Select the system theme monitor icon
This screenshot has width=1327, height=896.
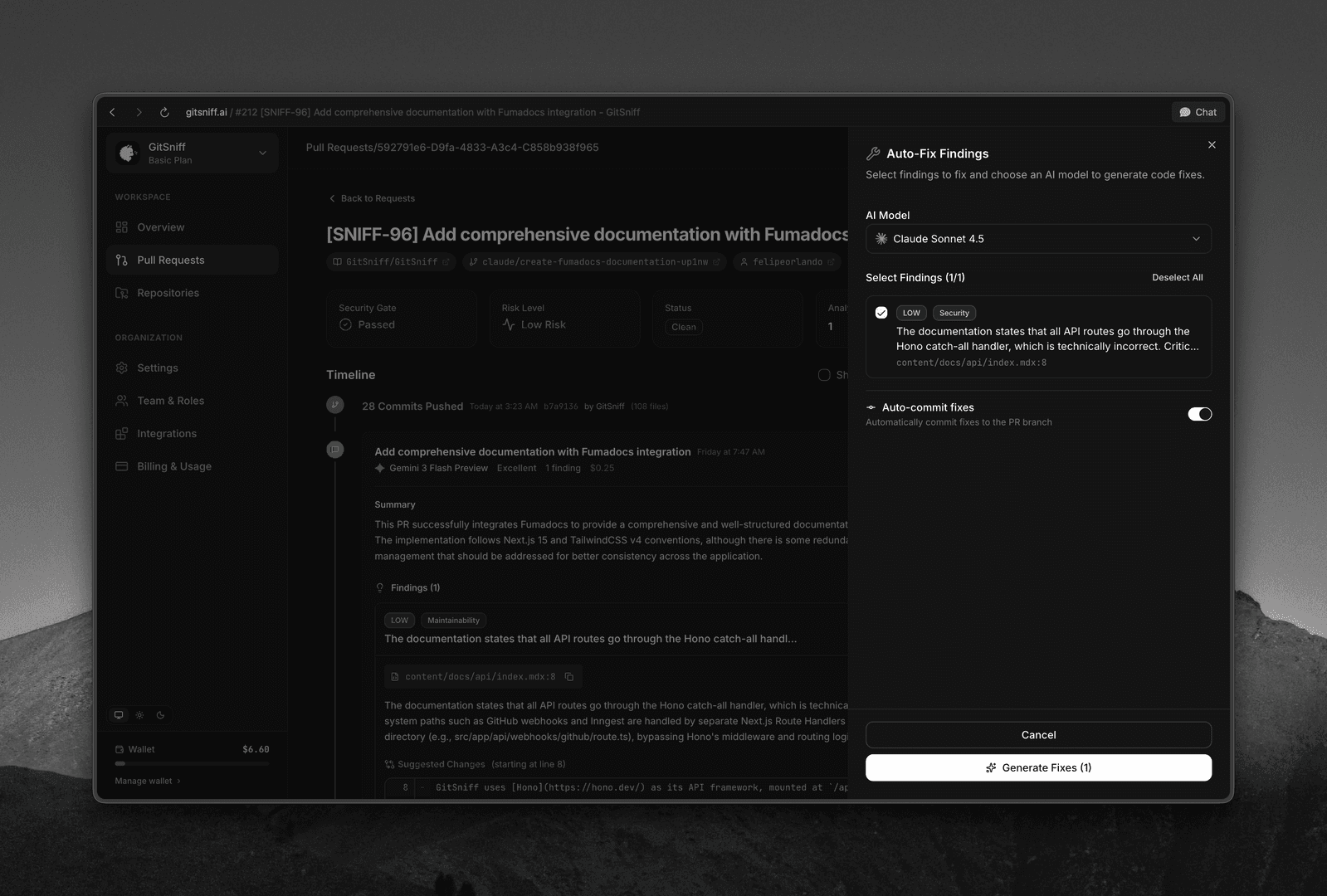[x=119, y=715]
